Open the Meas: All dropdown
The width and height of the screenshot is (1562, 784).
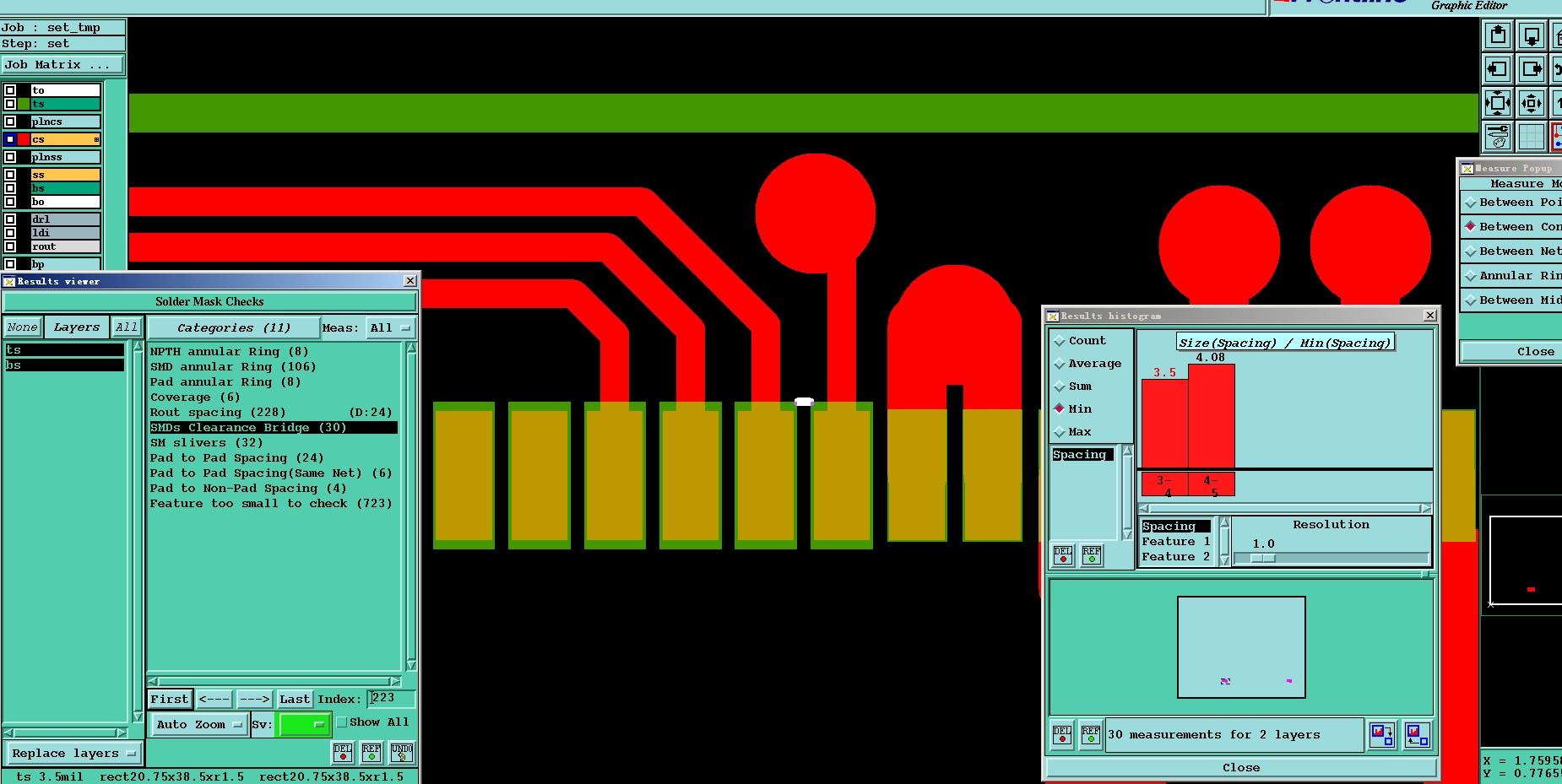click(x=391, y=327)
